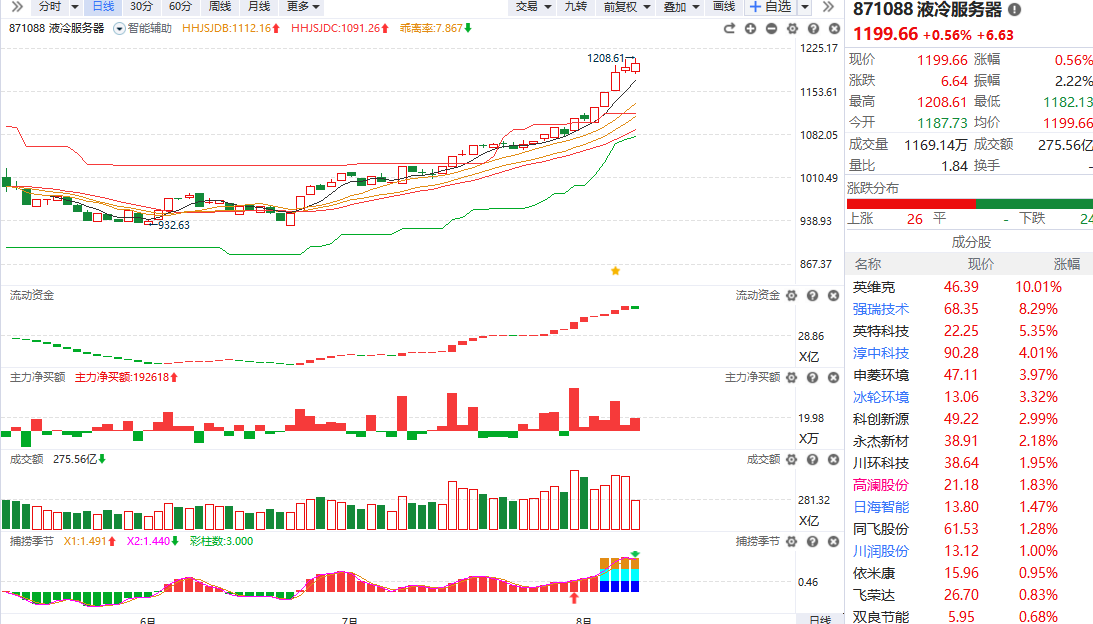Close the 流动资金 indicator panel

click(833, 296)
